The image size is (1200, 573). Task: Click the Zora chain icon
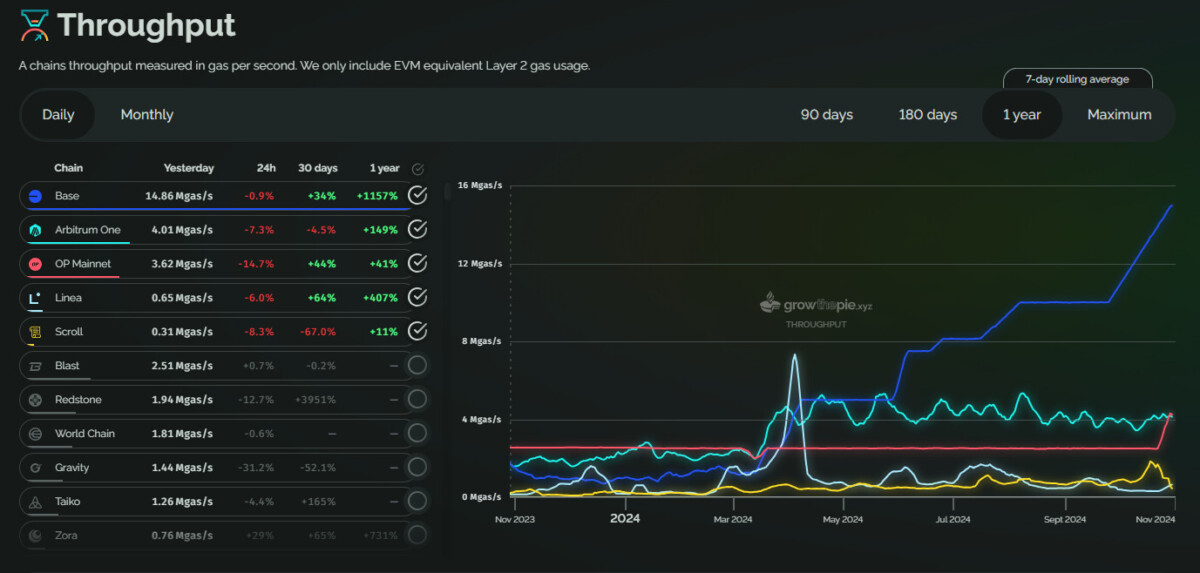pyautogui.click(x=35, y=536)
